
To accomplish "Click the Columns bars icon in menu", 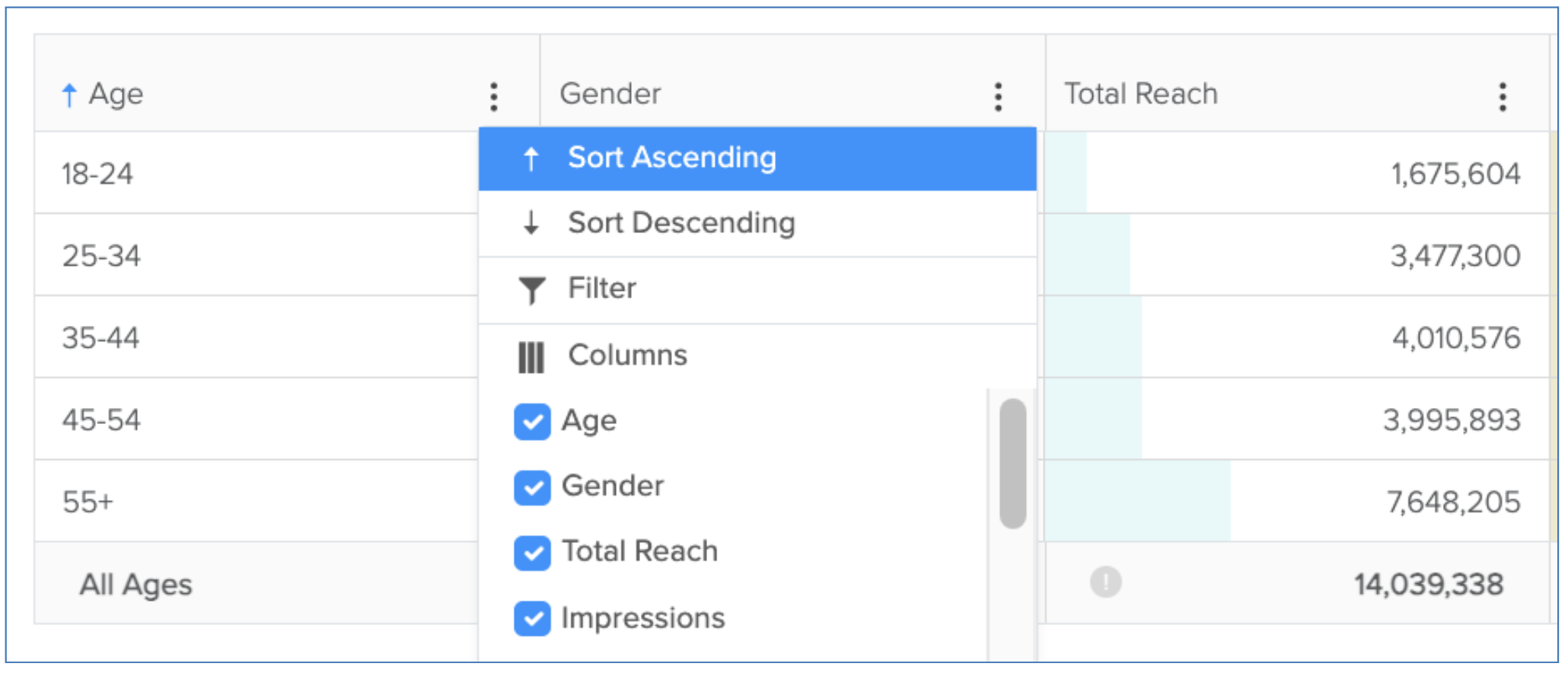I will pyautogui.click(x=531, y=356).
